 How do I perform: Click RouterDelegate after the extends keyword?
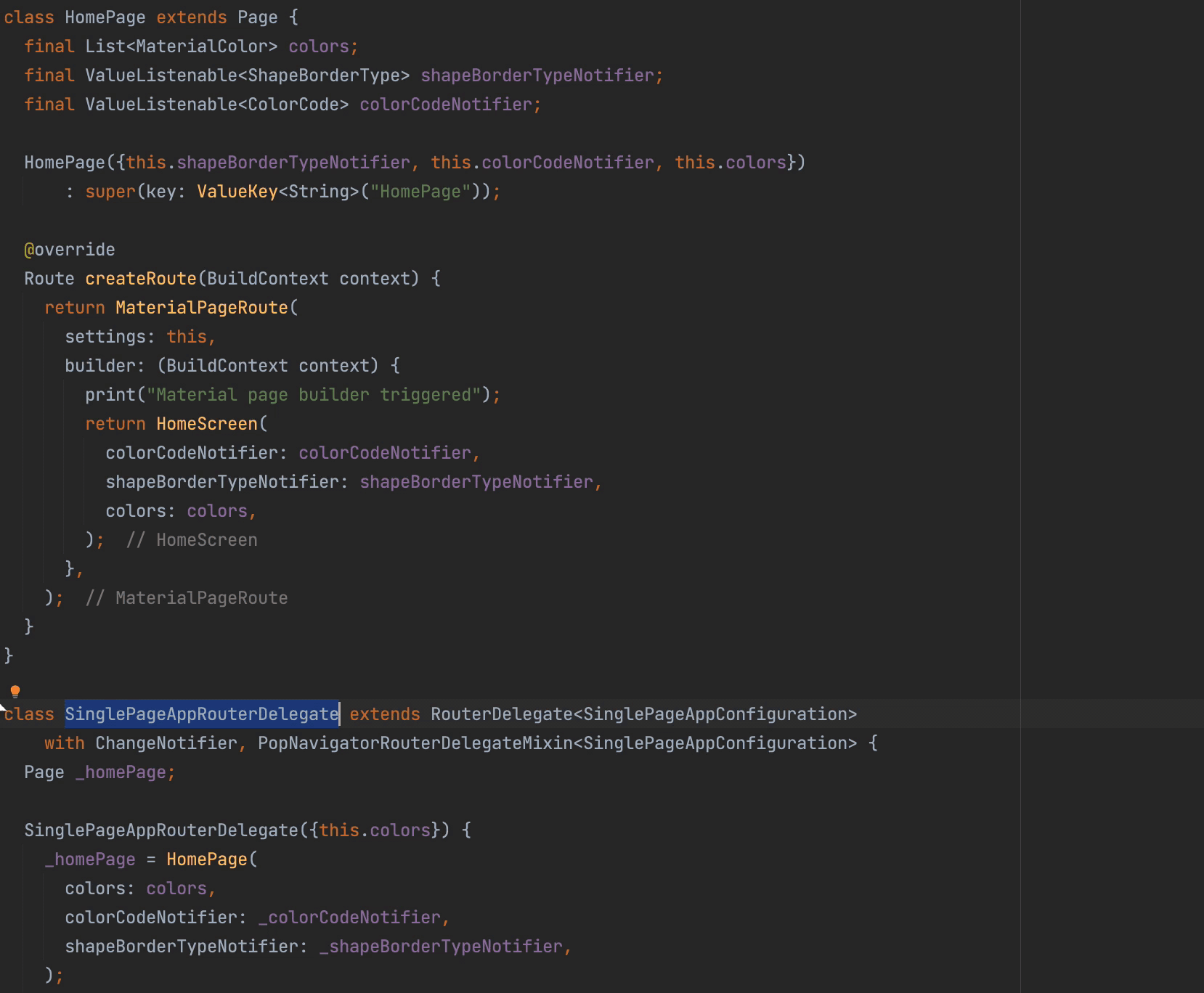coord(502,714)
